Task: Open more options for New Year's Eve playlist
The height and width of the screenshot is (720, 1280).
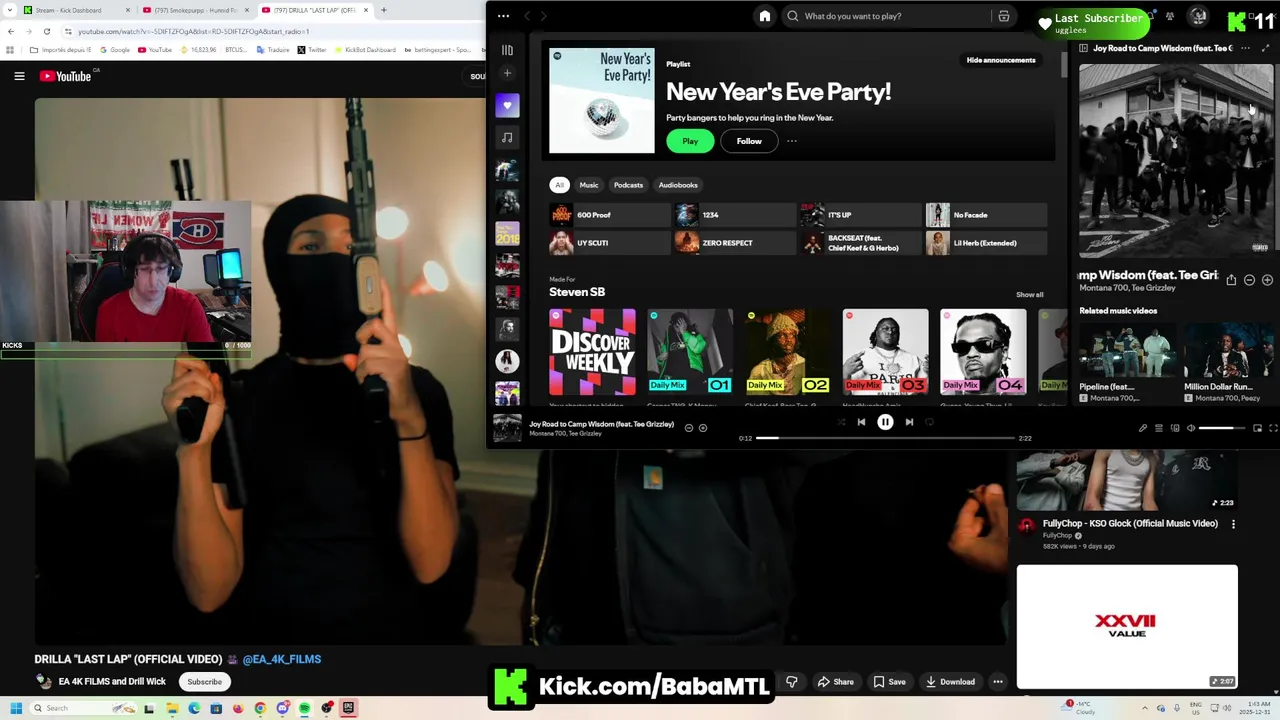Action: [792, 141]
